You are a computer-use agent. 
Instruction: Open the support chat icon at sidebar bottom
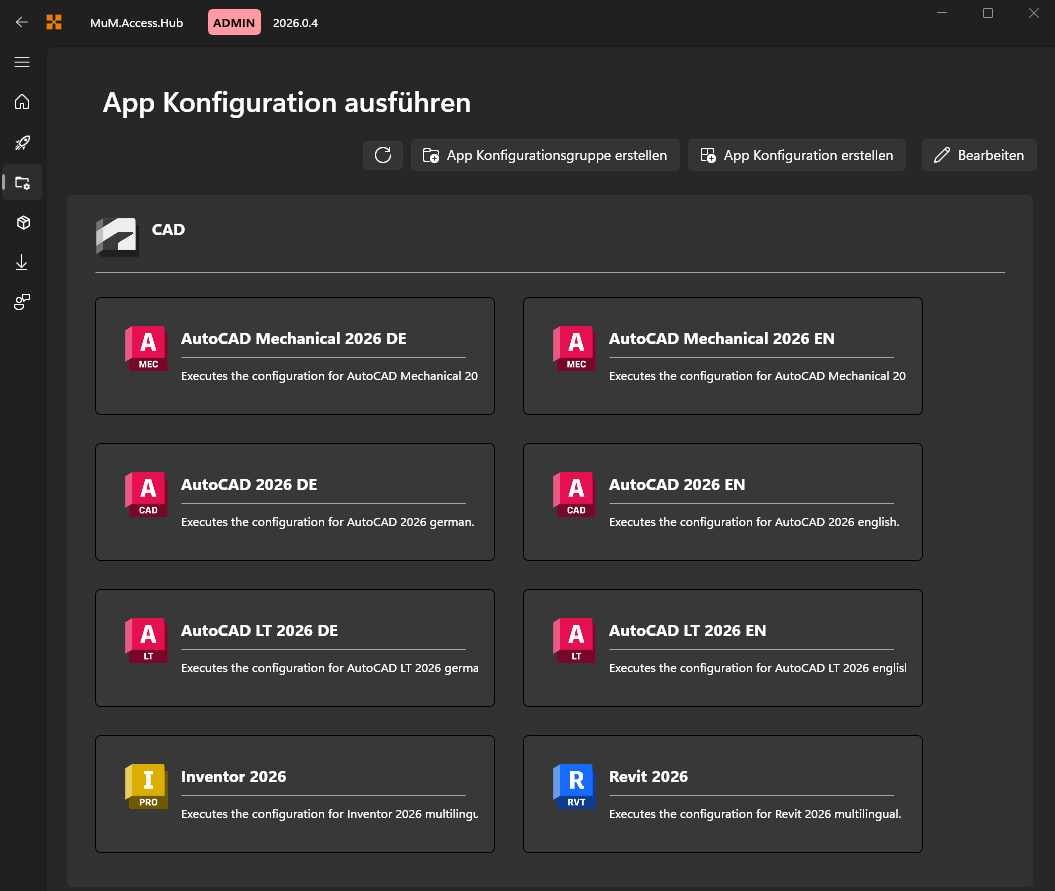(x=21, y=301)
